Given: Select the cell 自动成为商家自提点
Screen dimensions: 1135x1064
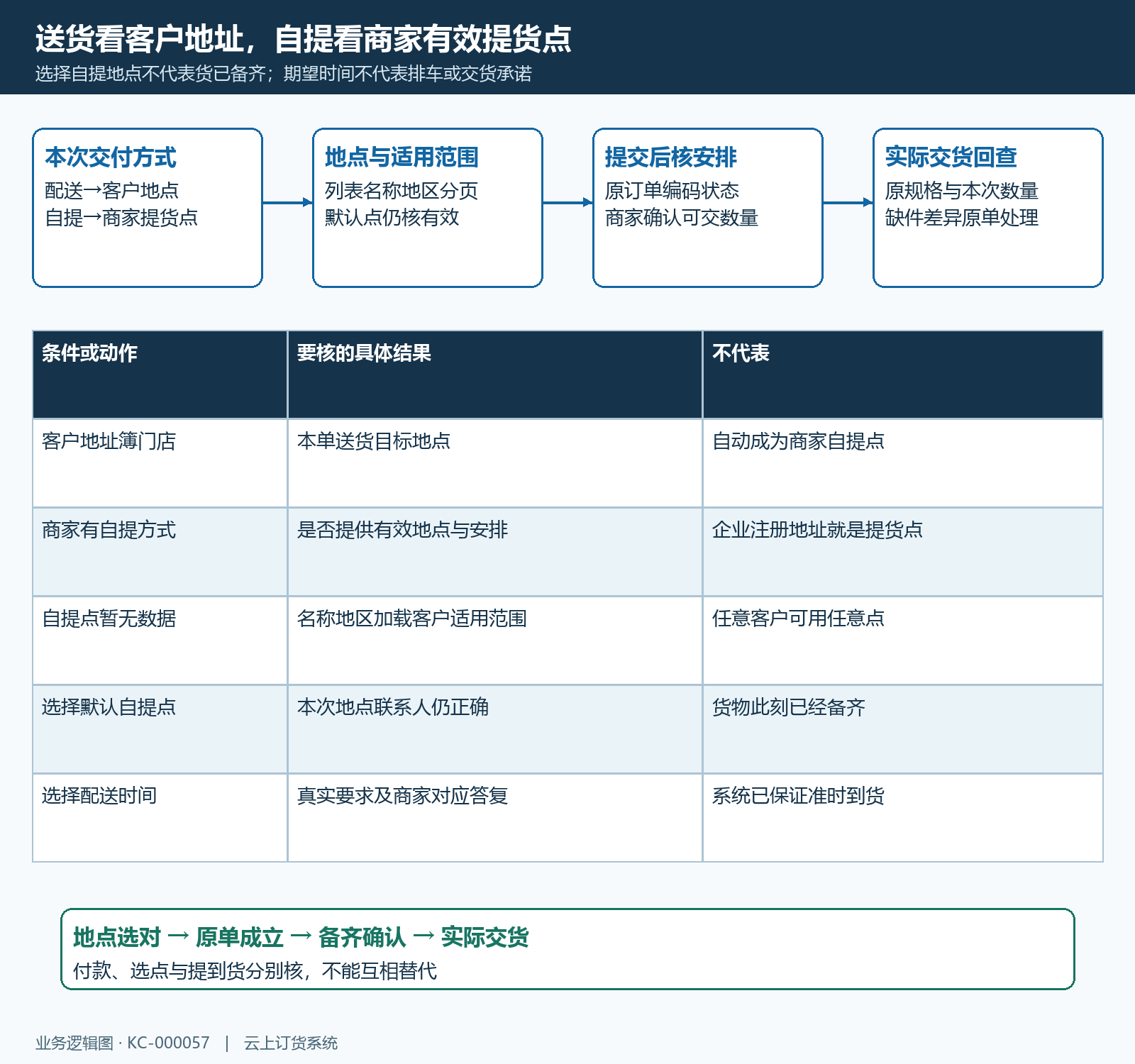Looking at the screenshot, I should click(903, 463).
